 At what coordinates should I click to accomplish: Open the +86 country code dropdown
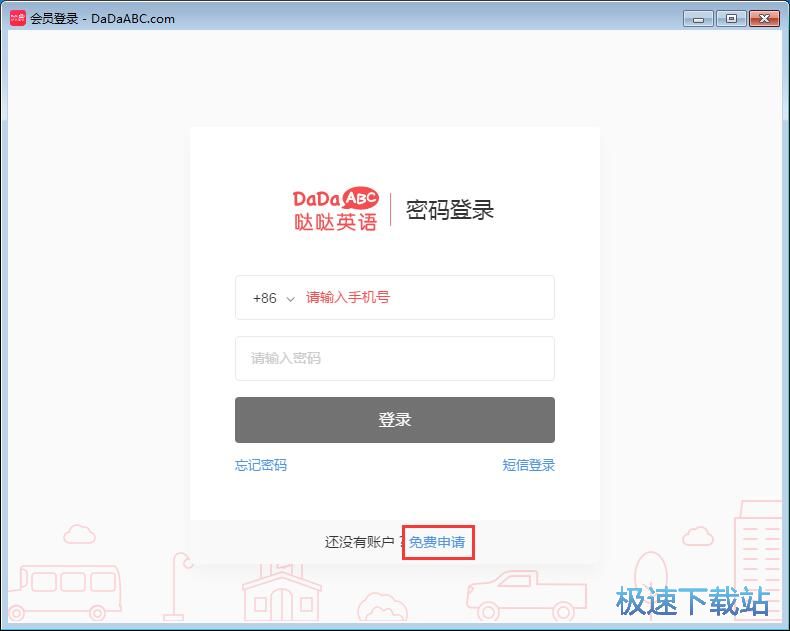[274, 298]
